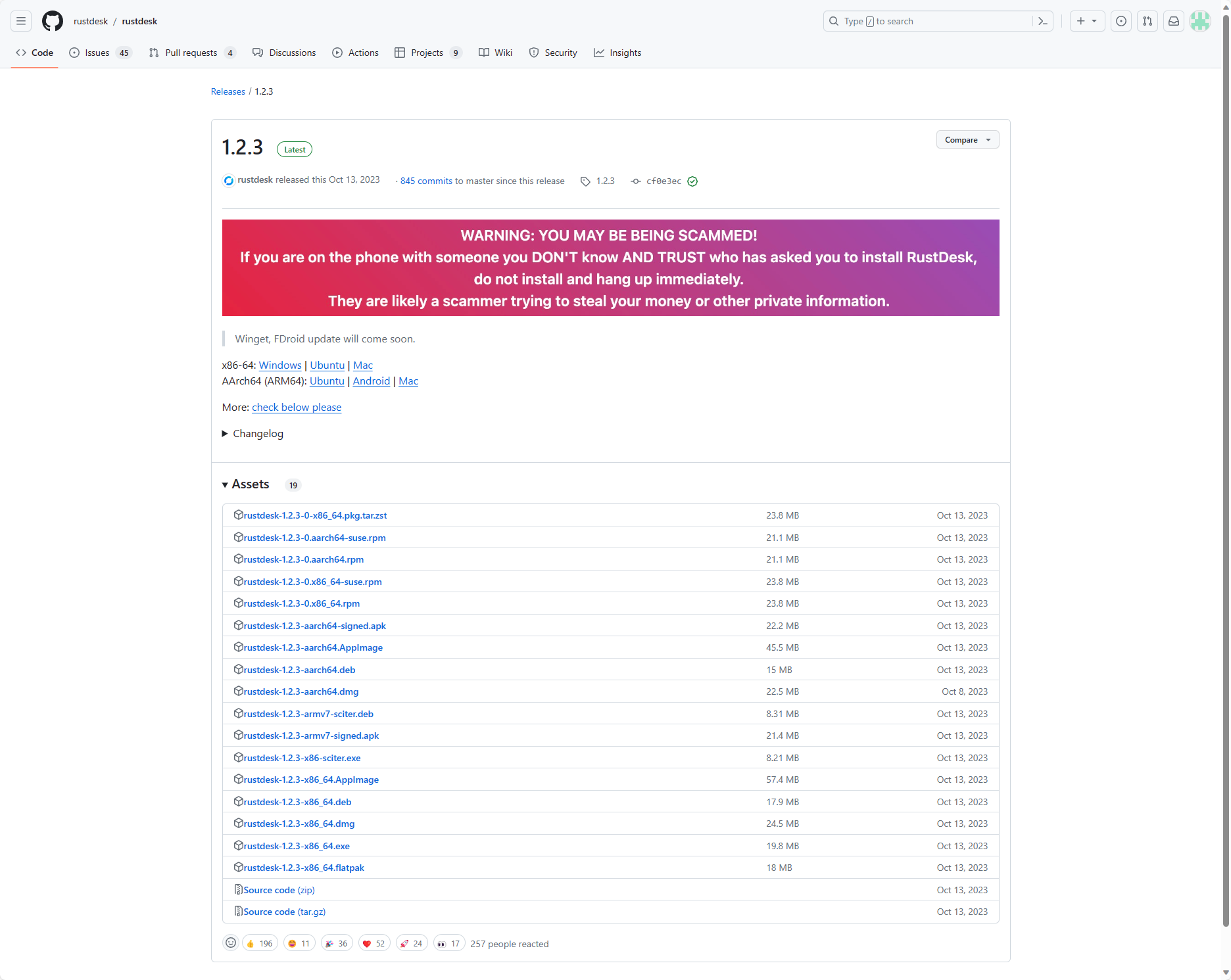Click the check below please link
This screenshot has width=1231, height=980.
[x=297, y=407]
